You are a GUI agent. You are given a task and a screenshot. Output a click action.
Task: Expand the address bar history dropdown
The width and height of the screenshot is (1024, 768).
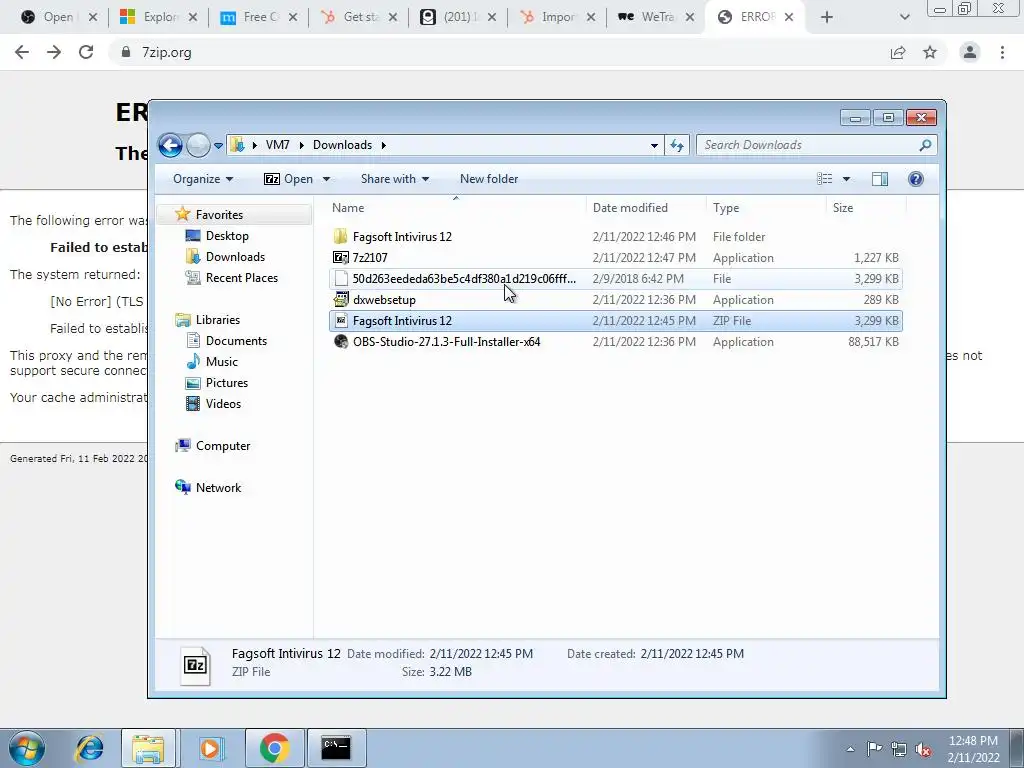[654, 146]
